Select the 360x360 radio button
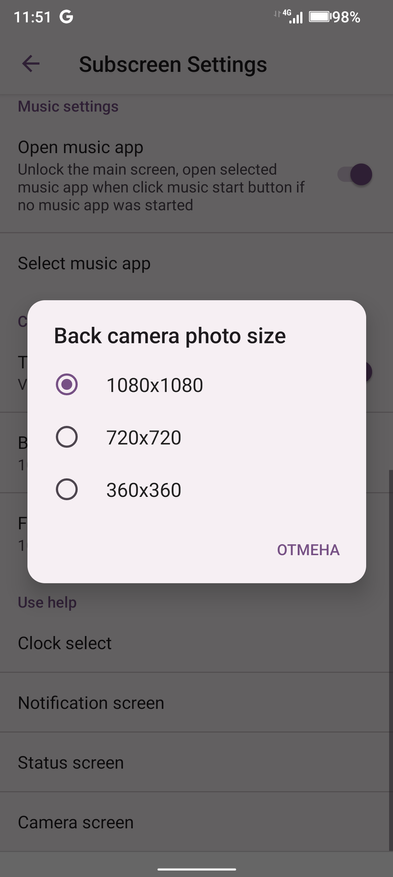The image size is (393, 877). tap(67, 490)
